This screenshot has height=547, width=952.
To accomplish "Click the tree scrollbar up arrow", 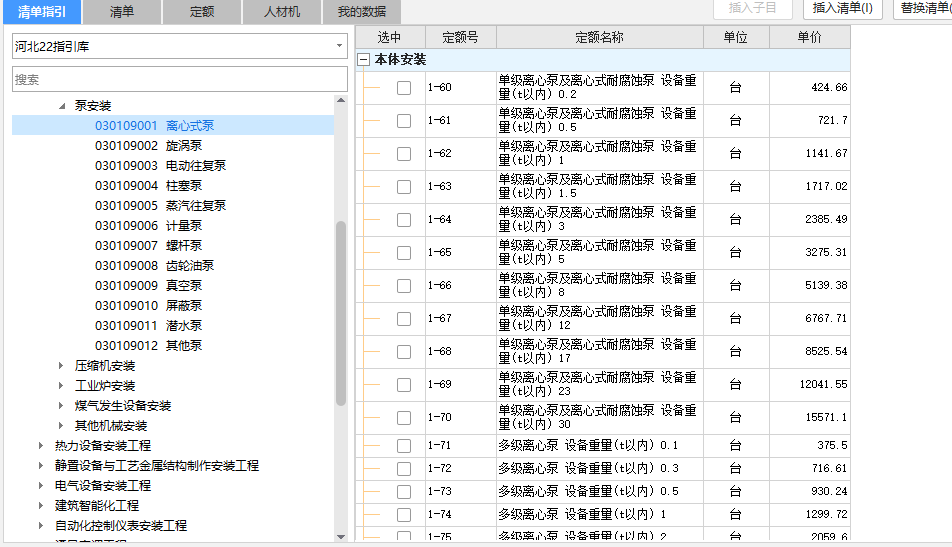I will pyautogui.click(x=341, y=100).
